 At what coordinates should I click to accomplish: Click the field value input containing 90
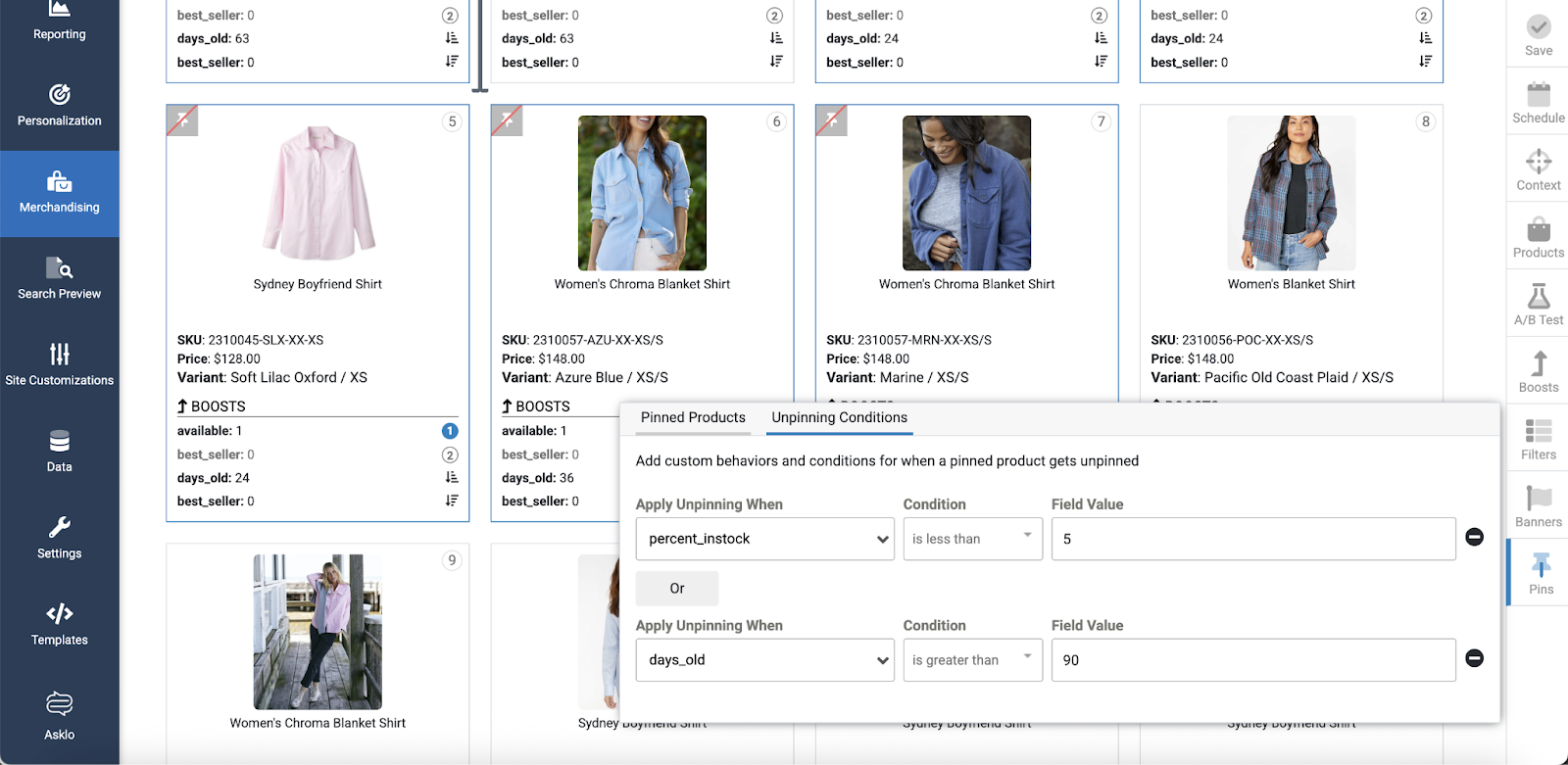tap(1252, 660)
